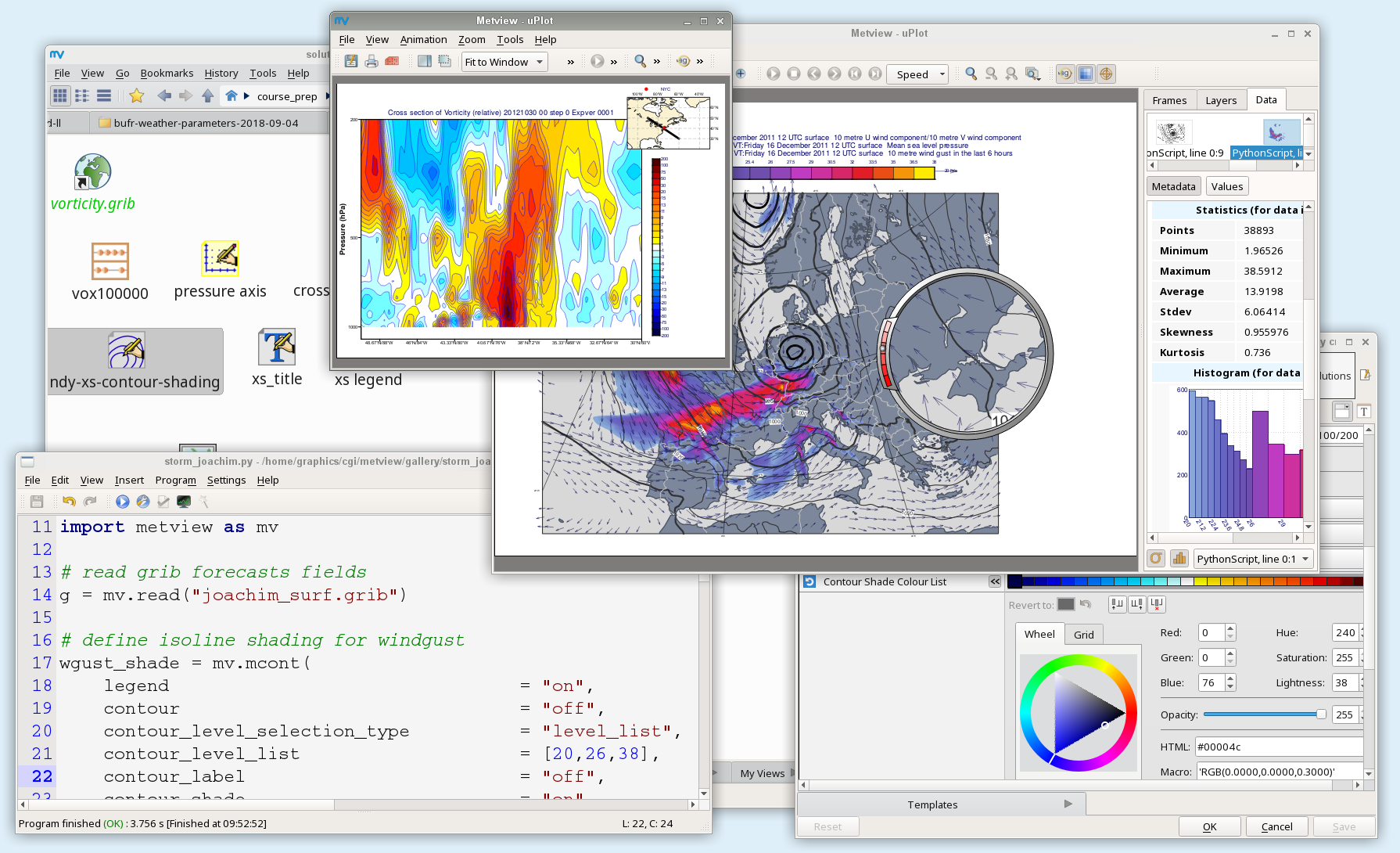Switch to the Layers tab
The height and width of the screenshot is (853, 1400).
1221,100
